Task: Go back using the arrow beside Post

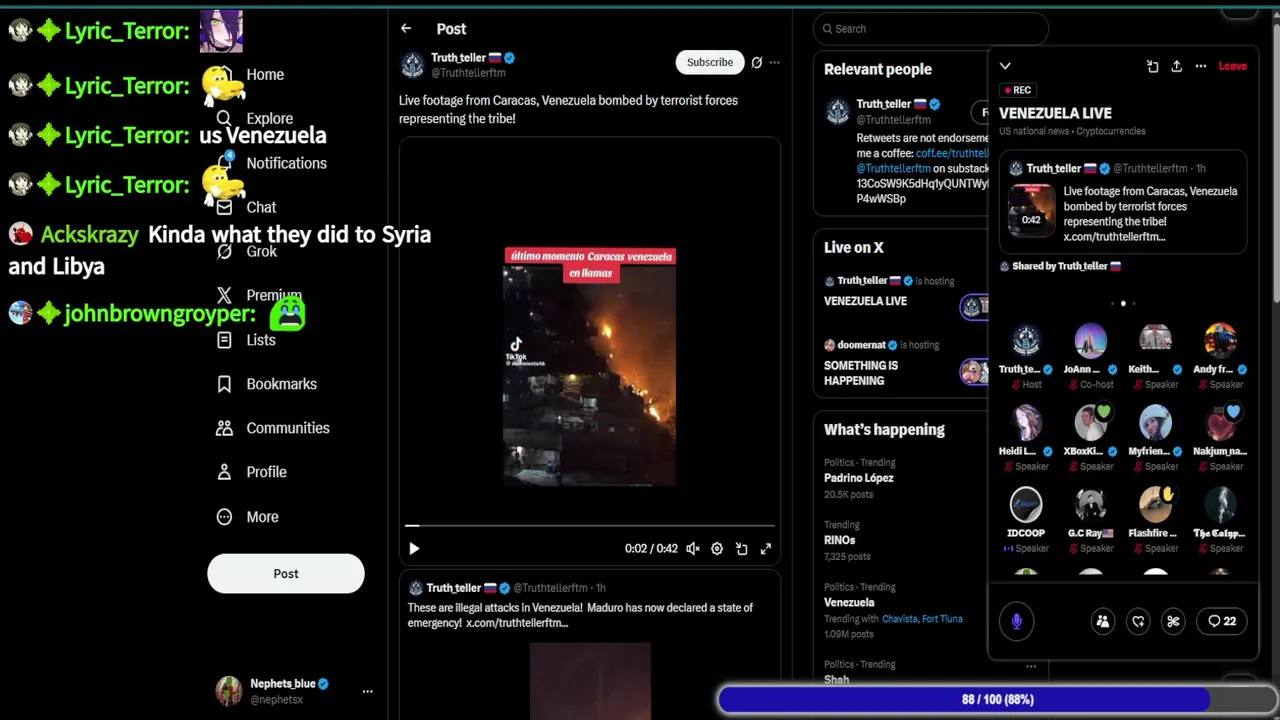Action: point(406,29)
